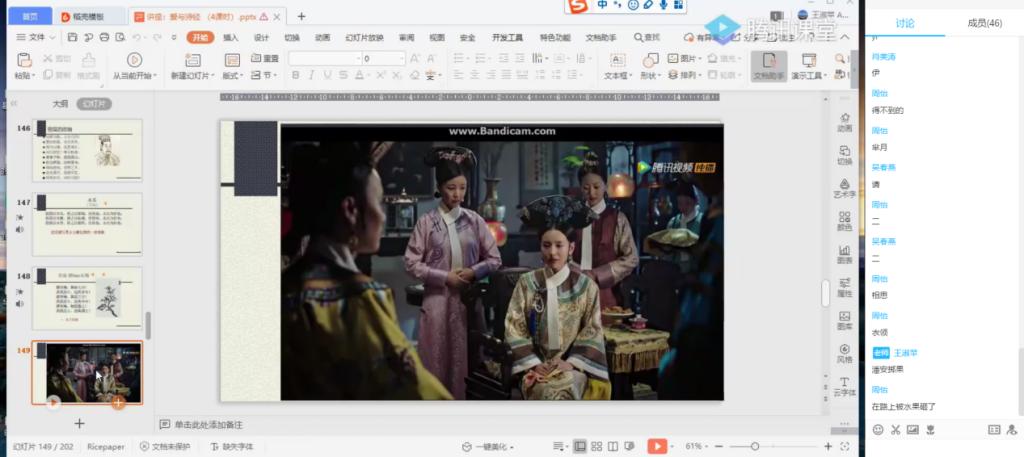Viewport: 1024px width, 457px height.
Task: Open Style (风格) sidebar icon
Action: tap(845, 353)
